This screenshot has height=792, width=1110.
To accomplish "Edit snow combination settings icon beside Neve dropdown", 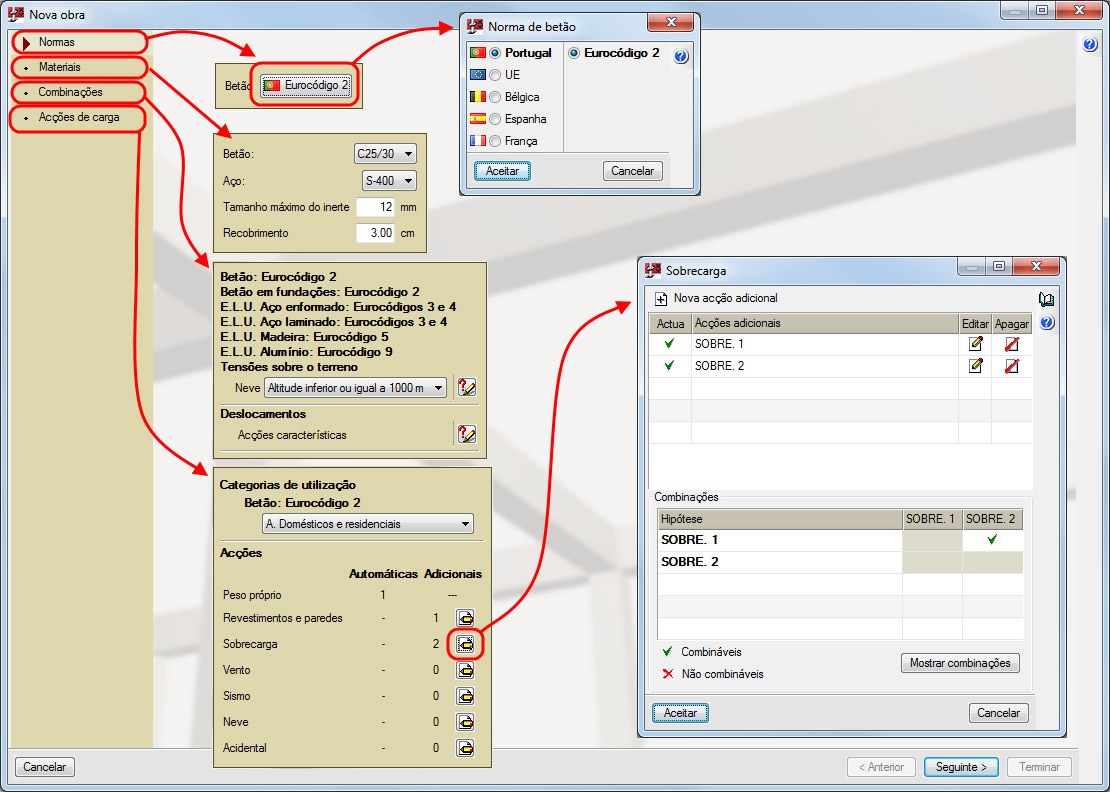I will 467,388.
